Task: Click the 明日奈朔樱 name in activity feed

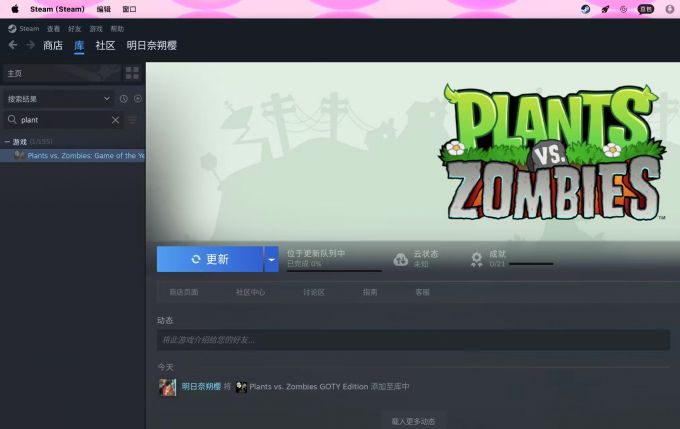Action: (201, 386)
